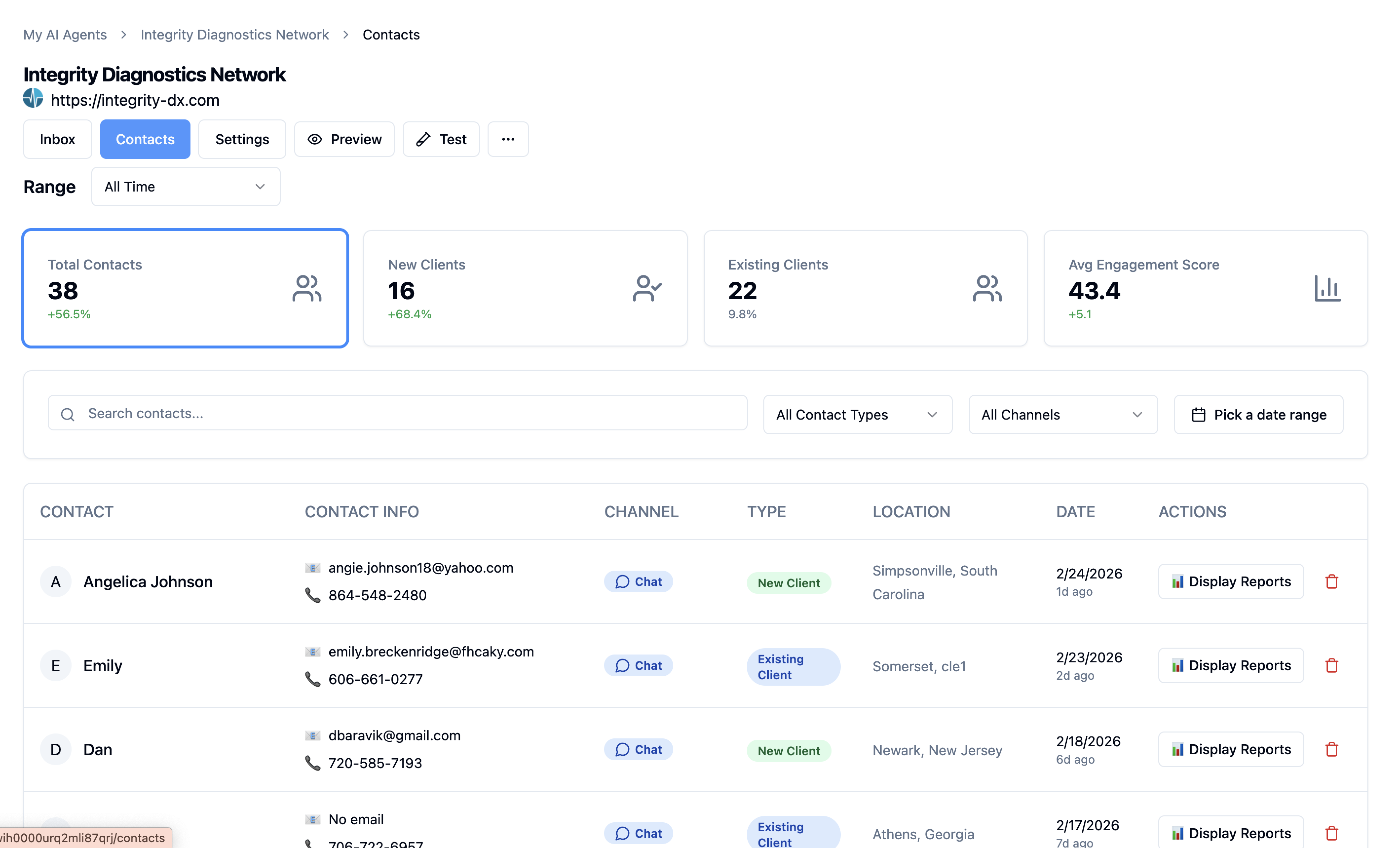
Task: Click the CONTACT INFO column header
Action: (x=361, y=512)
